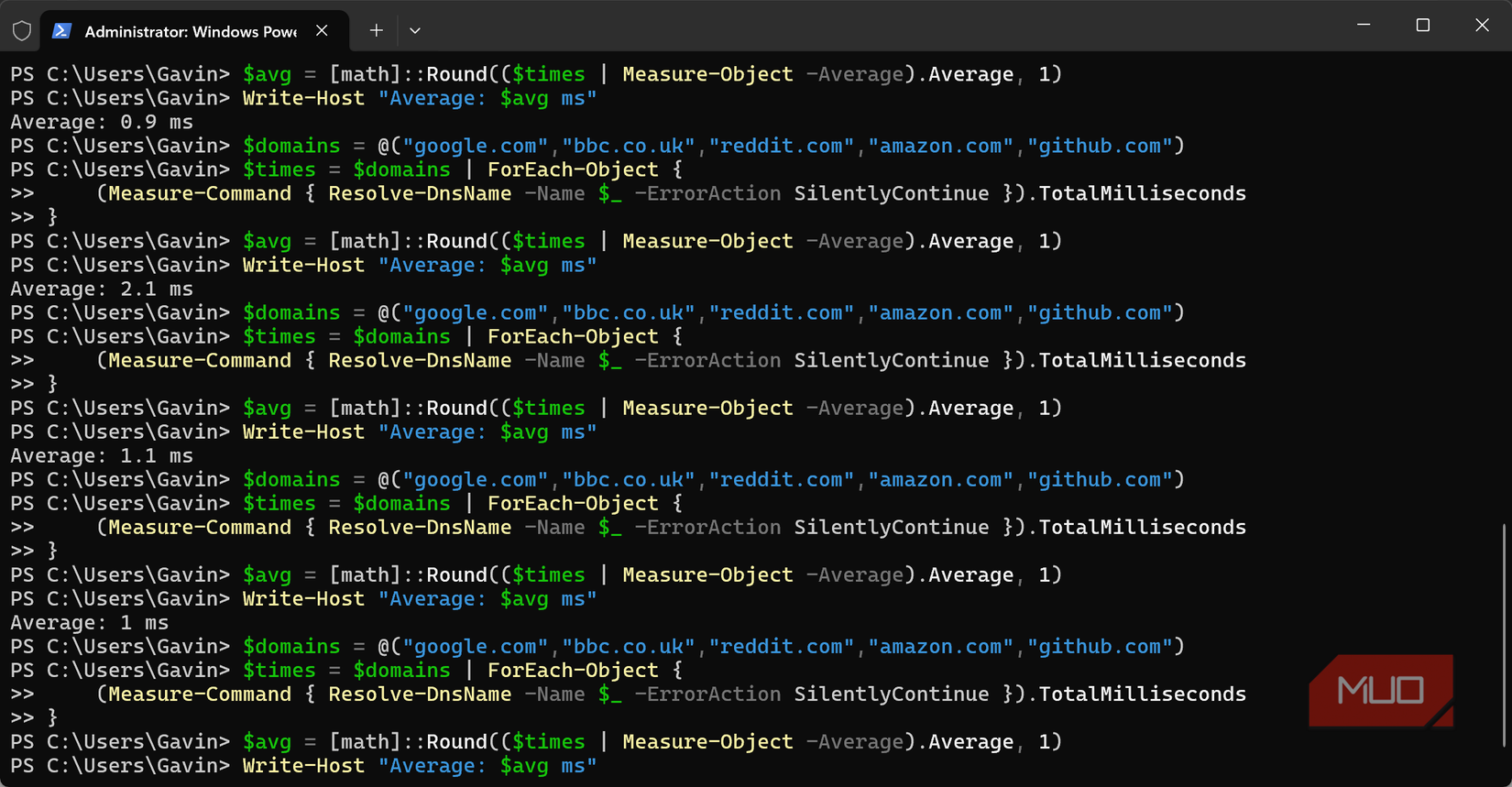Open the new tab profile dropdown

pos(415,30)
